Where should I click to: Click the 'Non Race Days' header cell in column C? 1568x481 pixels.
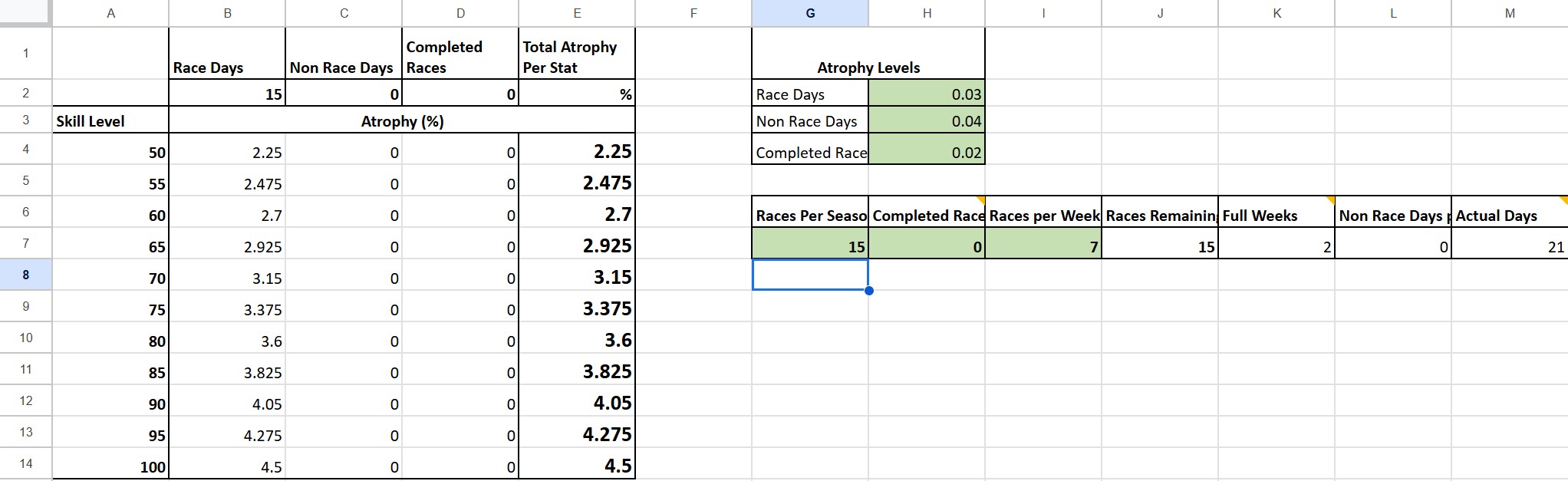pos(344,53)
